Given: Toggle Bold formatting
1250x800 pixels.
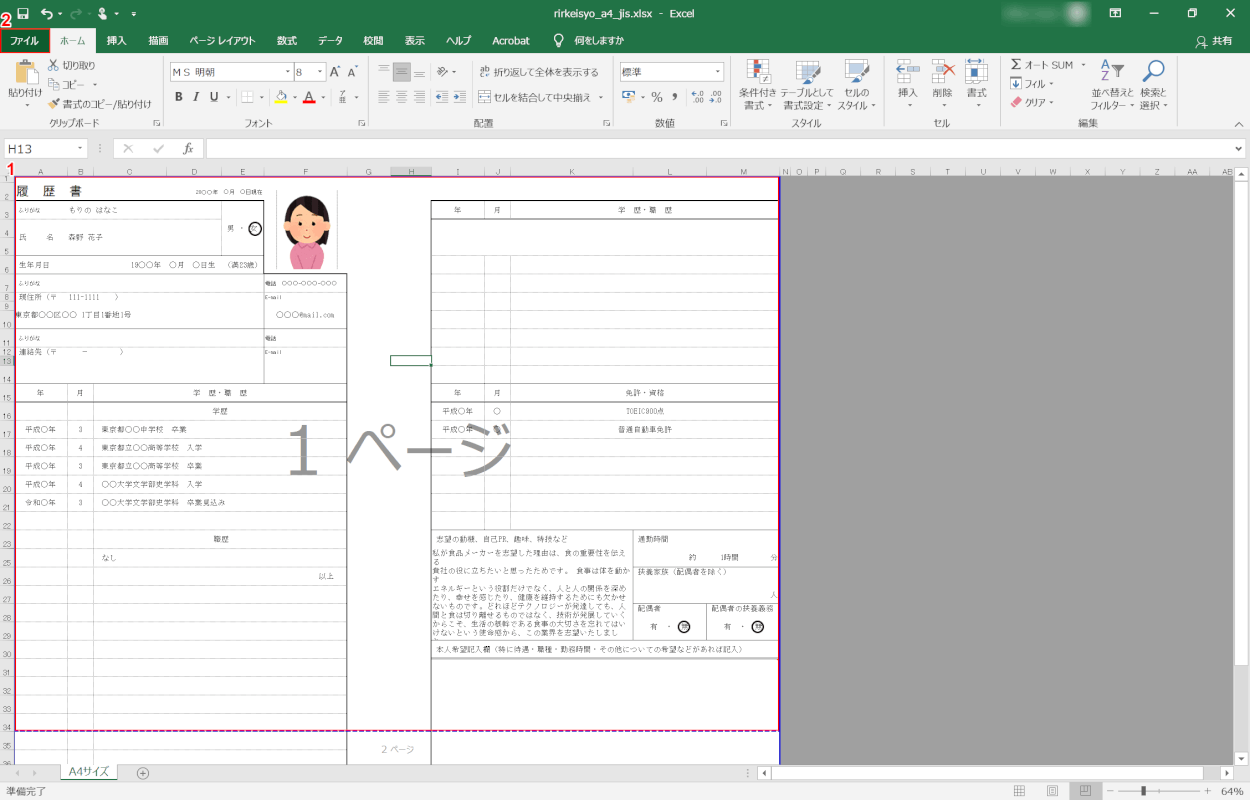Looking at the screenshot, I should 179,97.
